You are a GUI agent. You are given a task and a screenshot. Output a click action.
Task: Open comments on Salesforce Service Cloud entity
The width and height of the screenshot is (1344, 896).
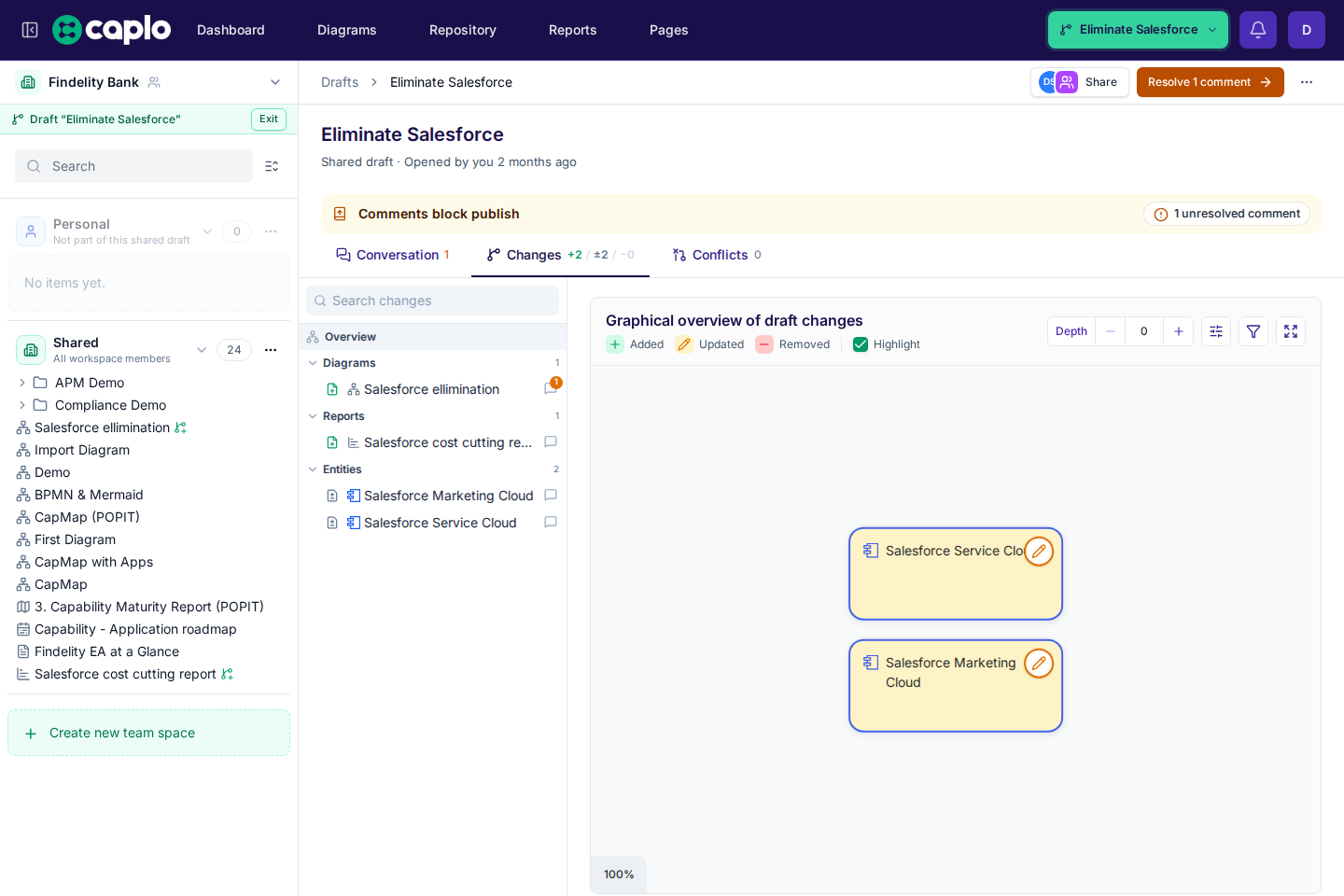point(551,523)
